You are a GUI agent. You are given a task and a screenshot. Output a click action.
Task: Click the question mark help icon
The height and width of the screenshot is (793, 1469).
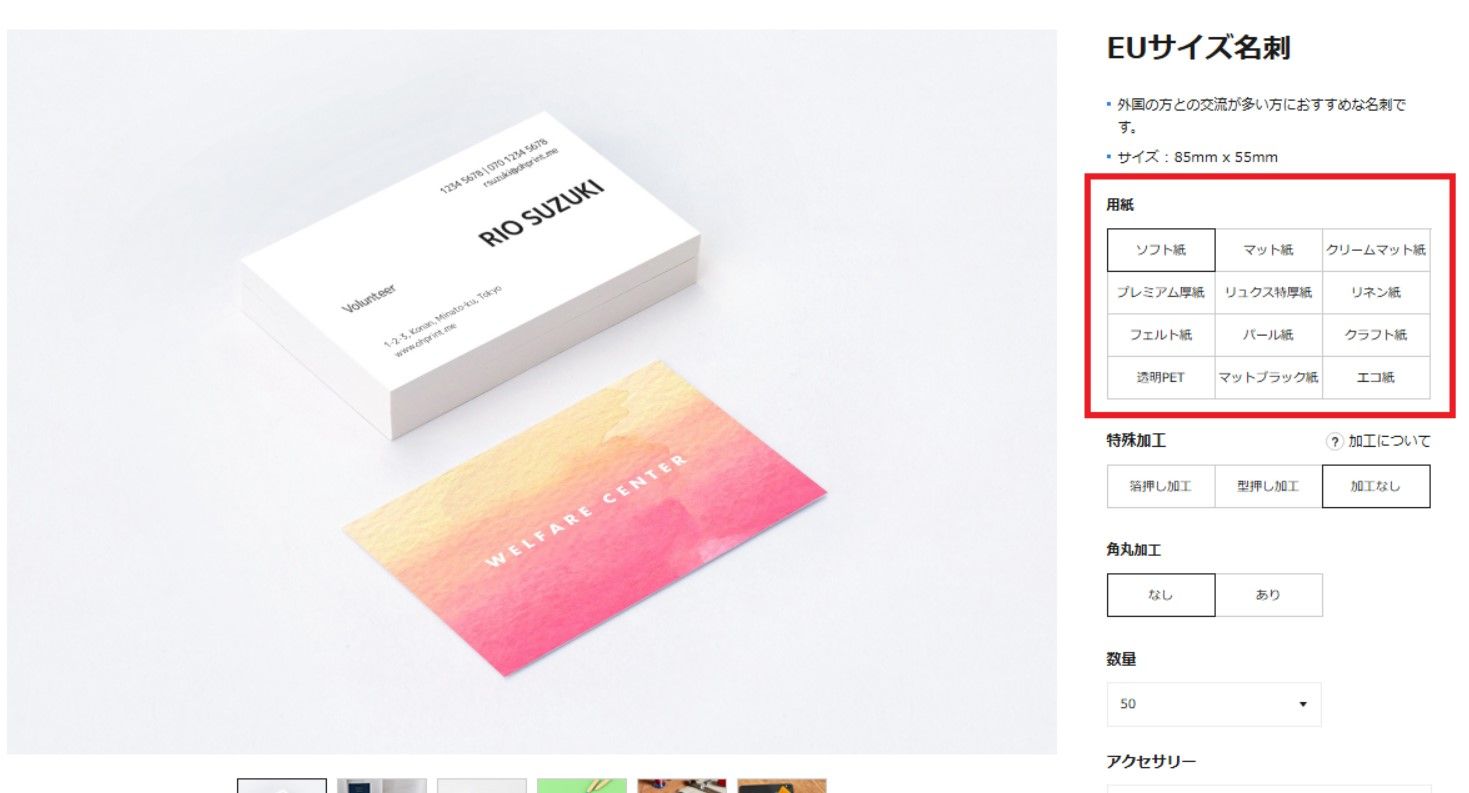tap(1335, 442)
